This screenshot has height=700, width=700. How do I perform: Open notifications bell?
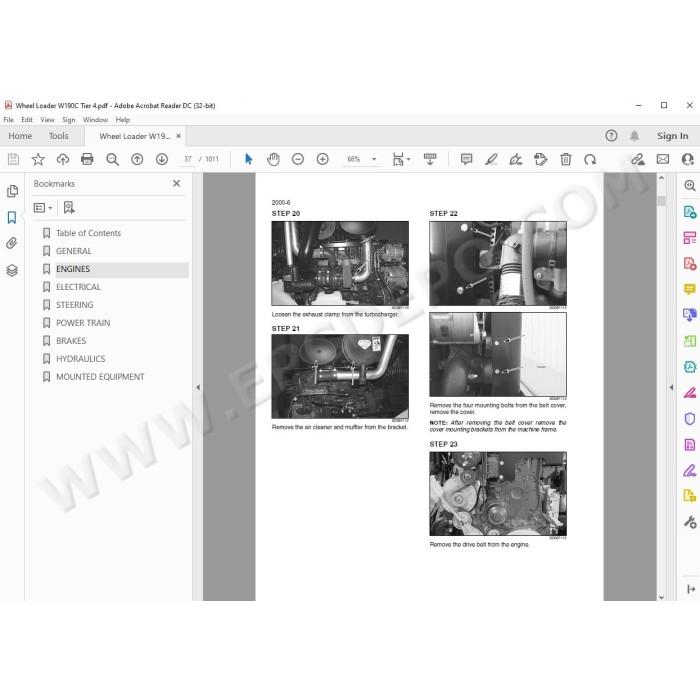tap(634, 136)
